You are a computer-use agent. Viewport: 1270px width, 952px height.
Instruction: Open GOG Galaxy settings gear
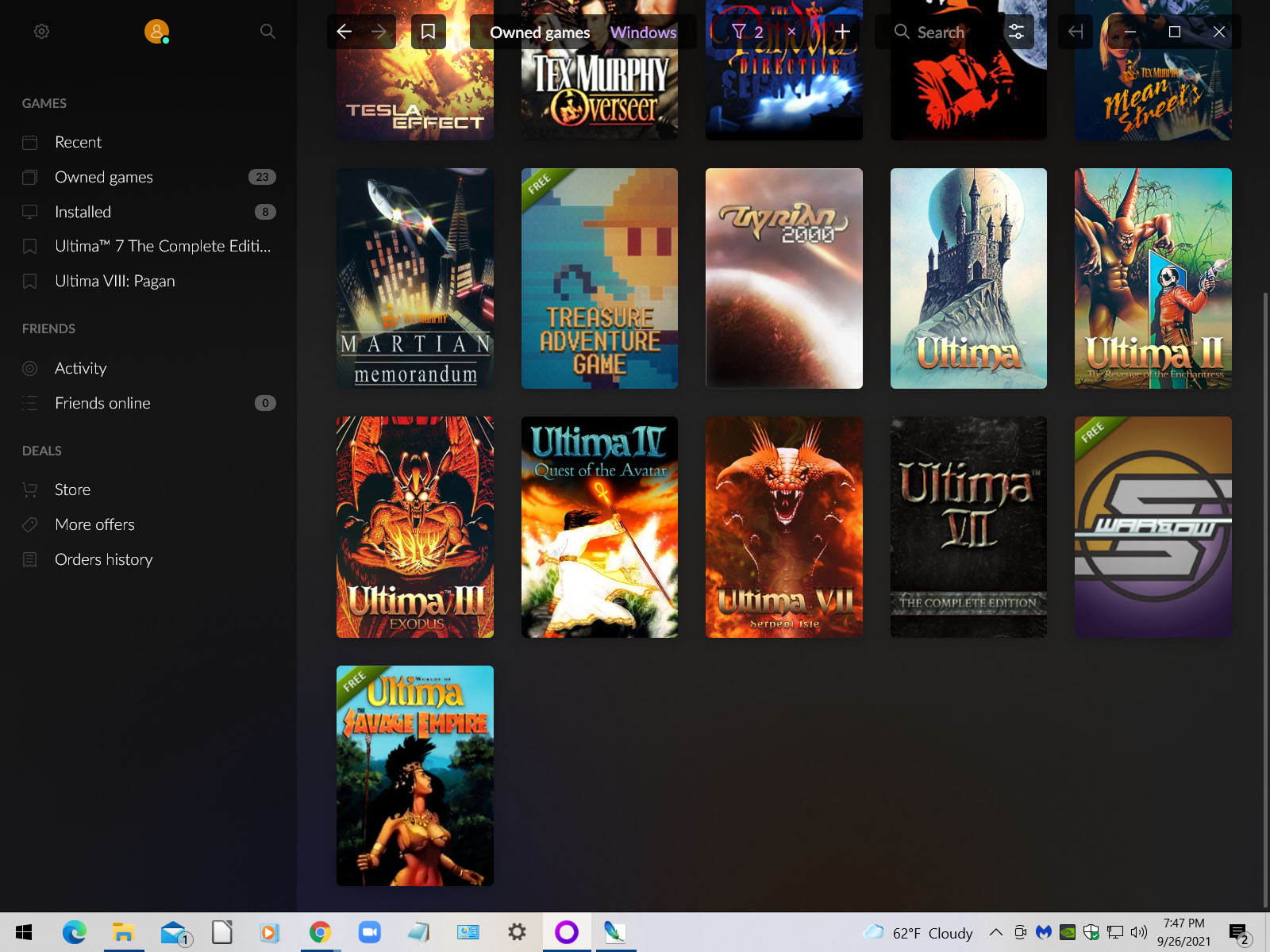coord(41,32)
